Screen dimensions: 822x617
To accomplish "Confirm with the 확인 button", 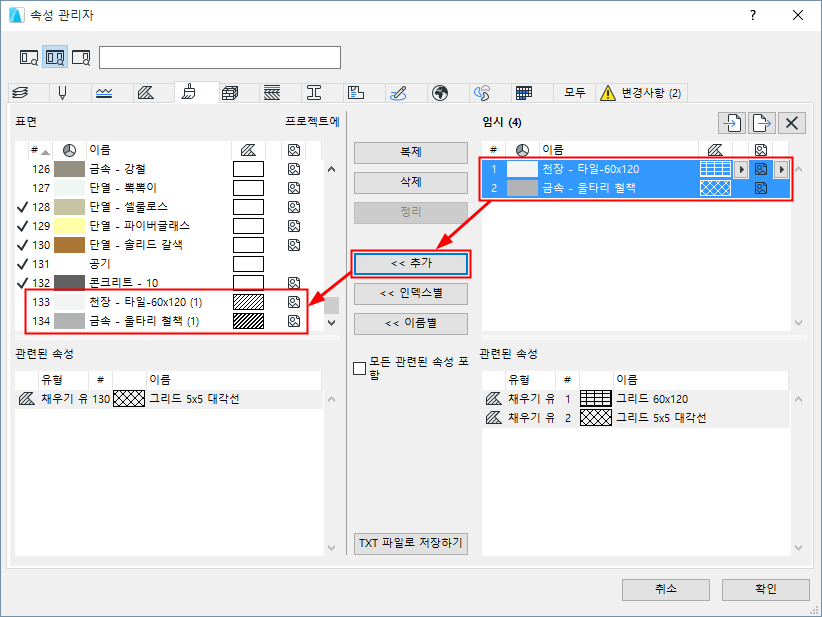I will [766, 590].
